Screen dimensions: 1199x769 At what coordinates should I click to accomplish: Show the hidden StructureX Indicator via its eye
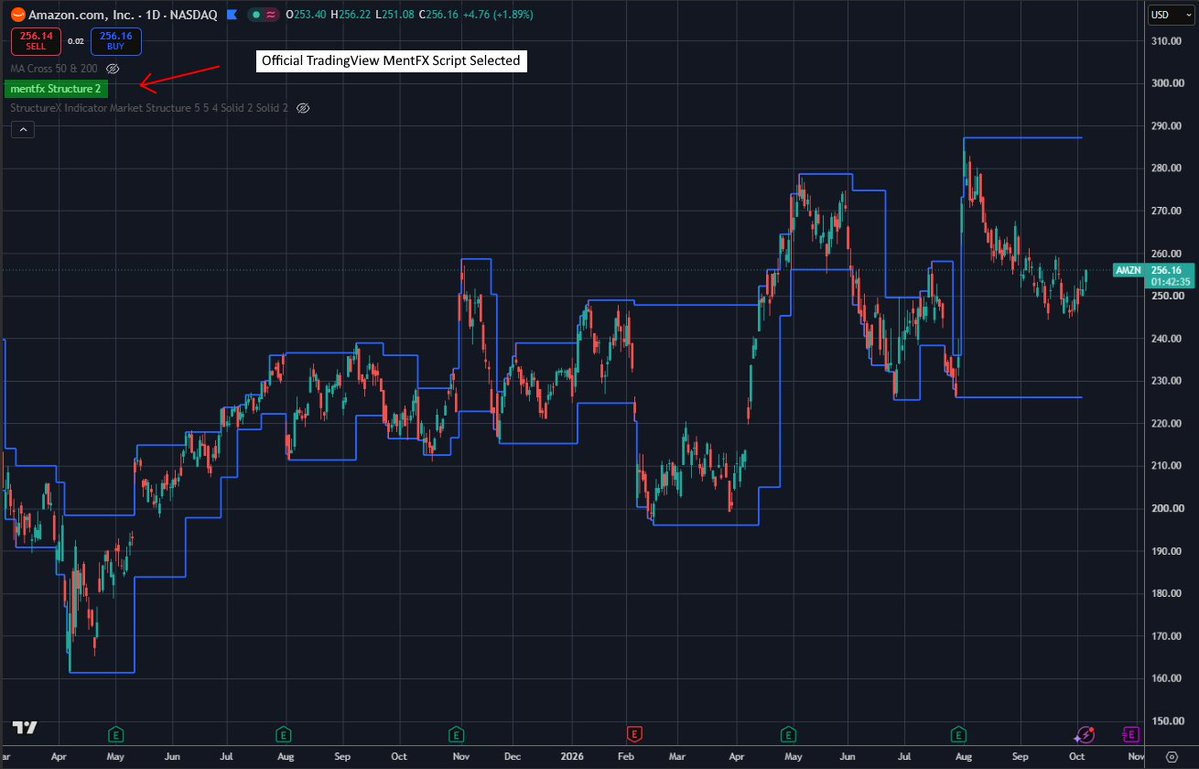coord(304,108)
